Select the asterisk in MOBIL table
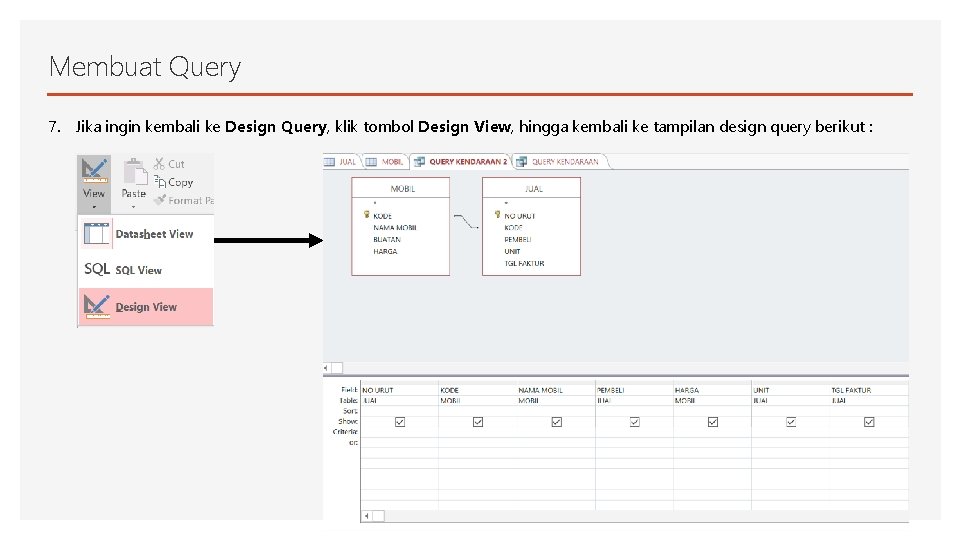The height and width of the screenshot is (540, 960). pyautogui.click(x=375, y=203)
